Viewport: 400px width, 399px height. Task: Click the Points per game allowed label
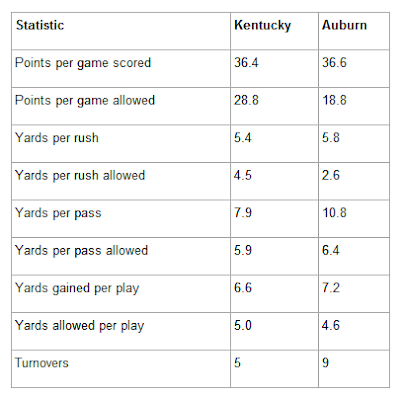pos(85,101)
